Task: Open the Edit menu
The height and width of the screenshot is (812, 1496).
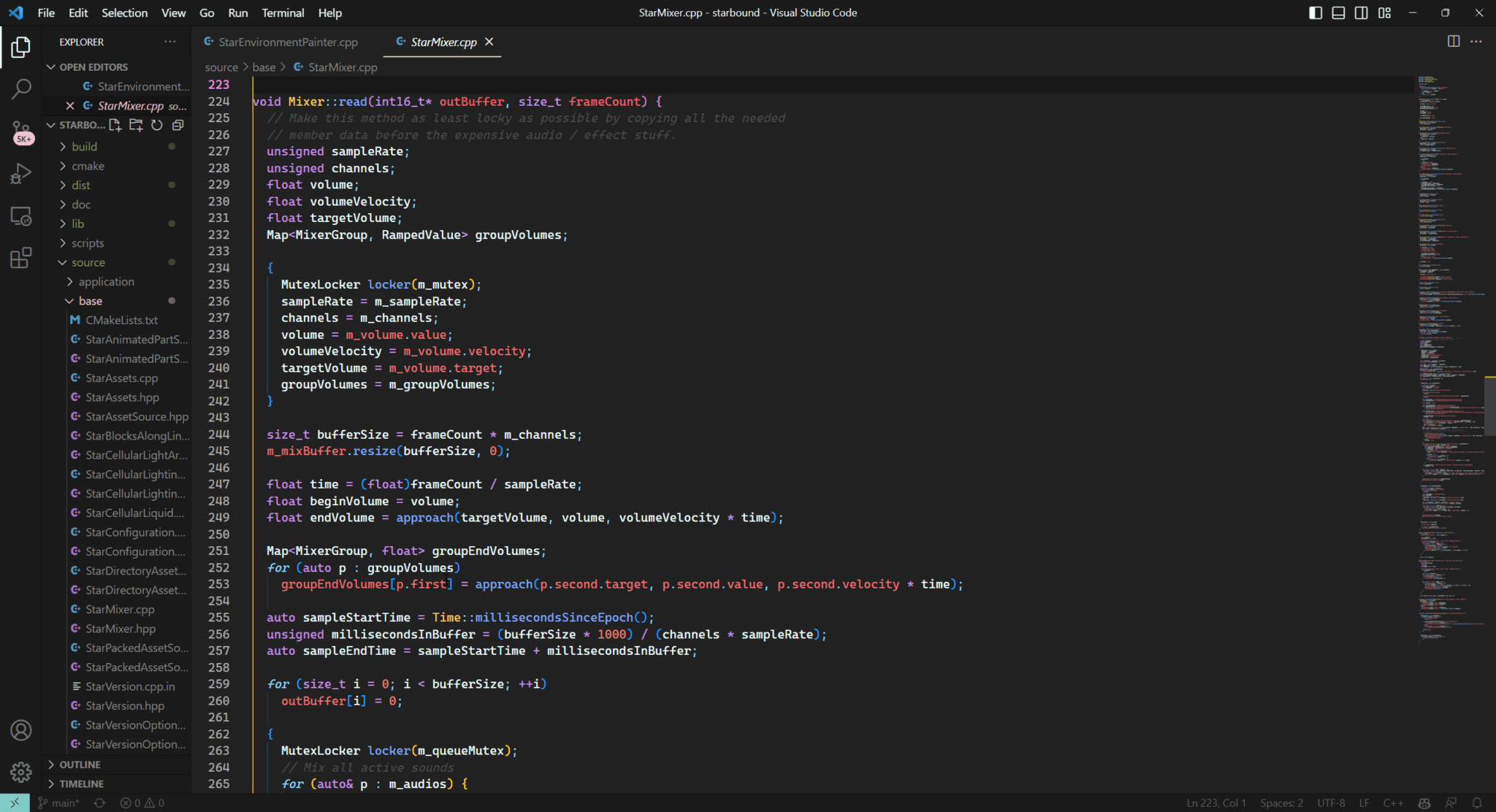Action: [78, 12]
